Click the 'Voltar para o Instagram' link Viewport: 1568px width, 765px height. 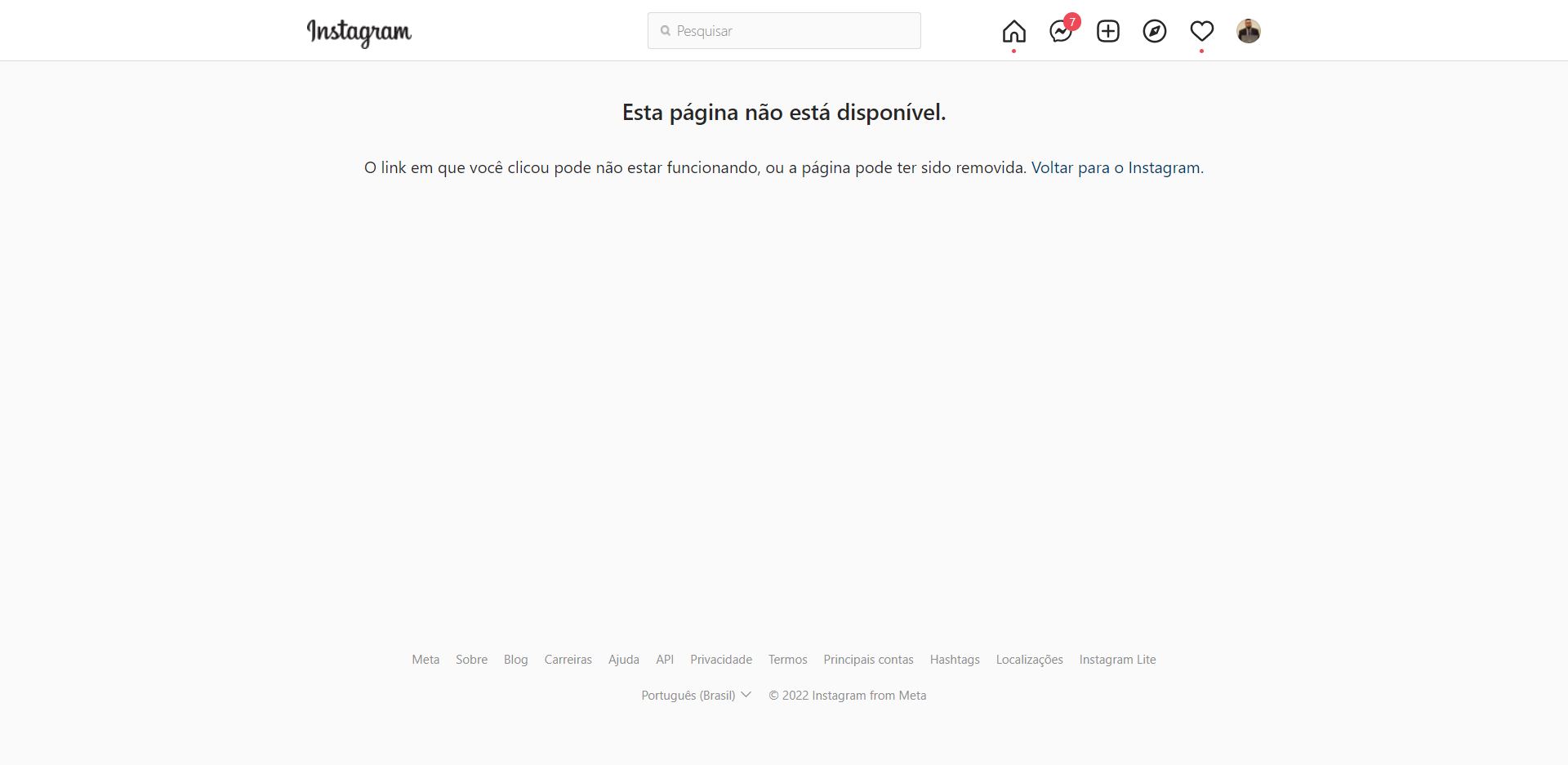click(x=1116, y=167)
